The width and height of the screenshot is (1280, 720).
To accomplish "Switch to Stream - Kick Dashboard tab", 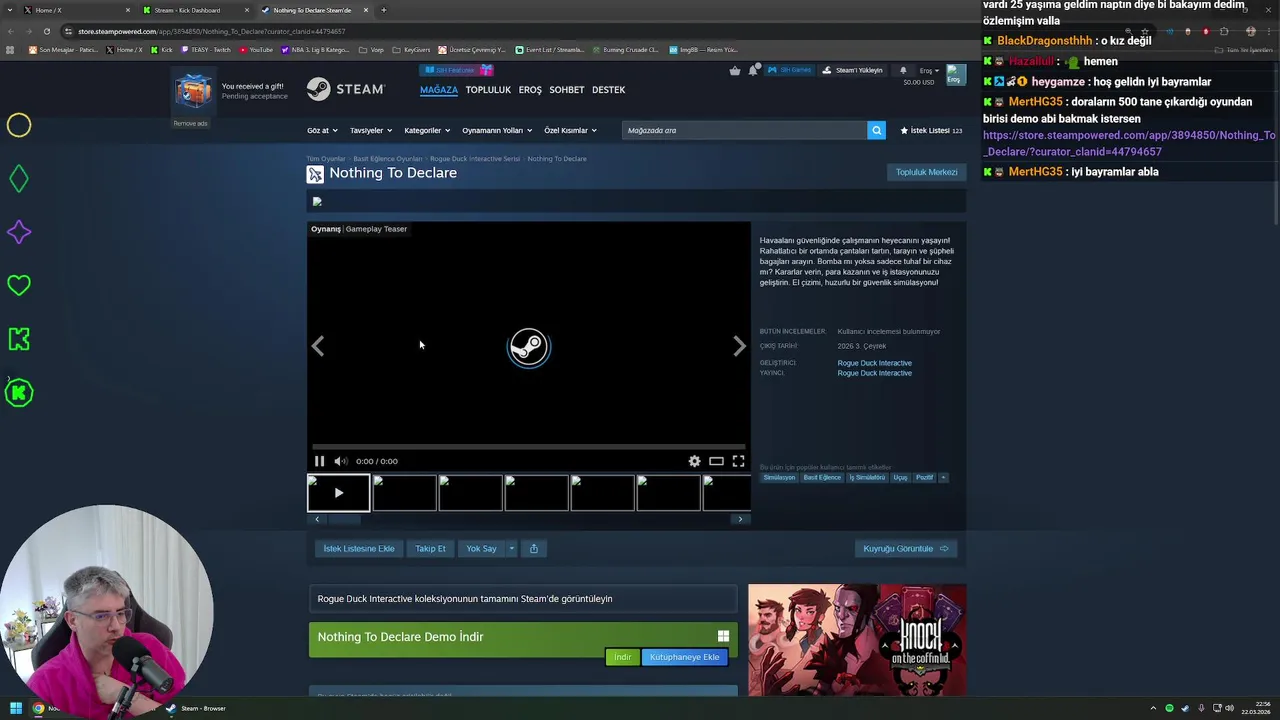I will (195, 10).
